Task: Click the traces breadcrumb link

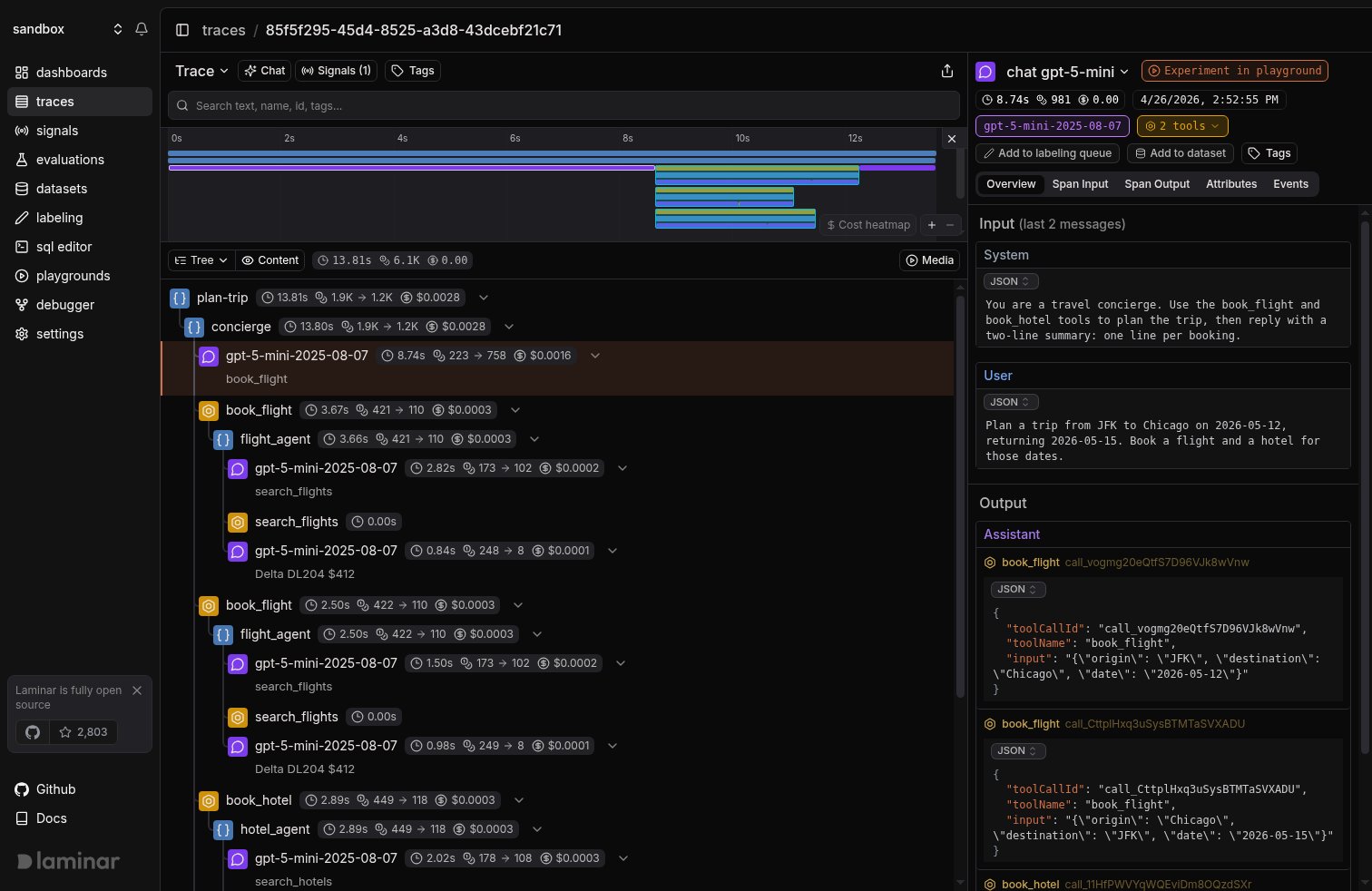Action: (224, 30)
